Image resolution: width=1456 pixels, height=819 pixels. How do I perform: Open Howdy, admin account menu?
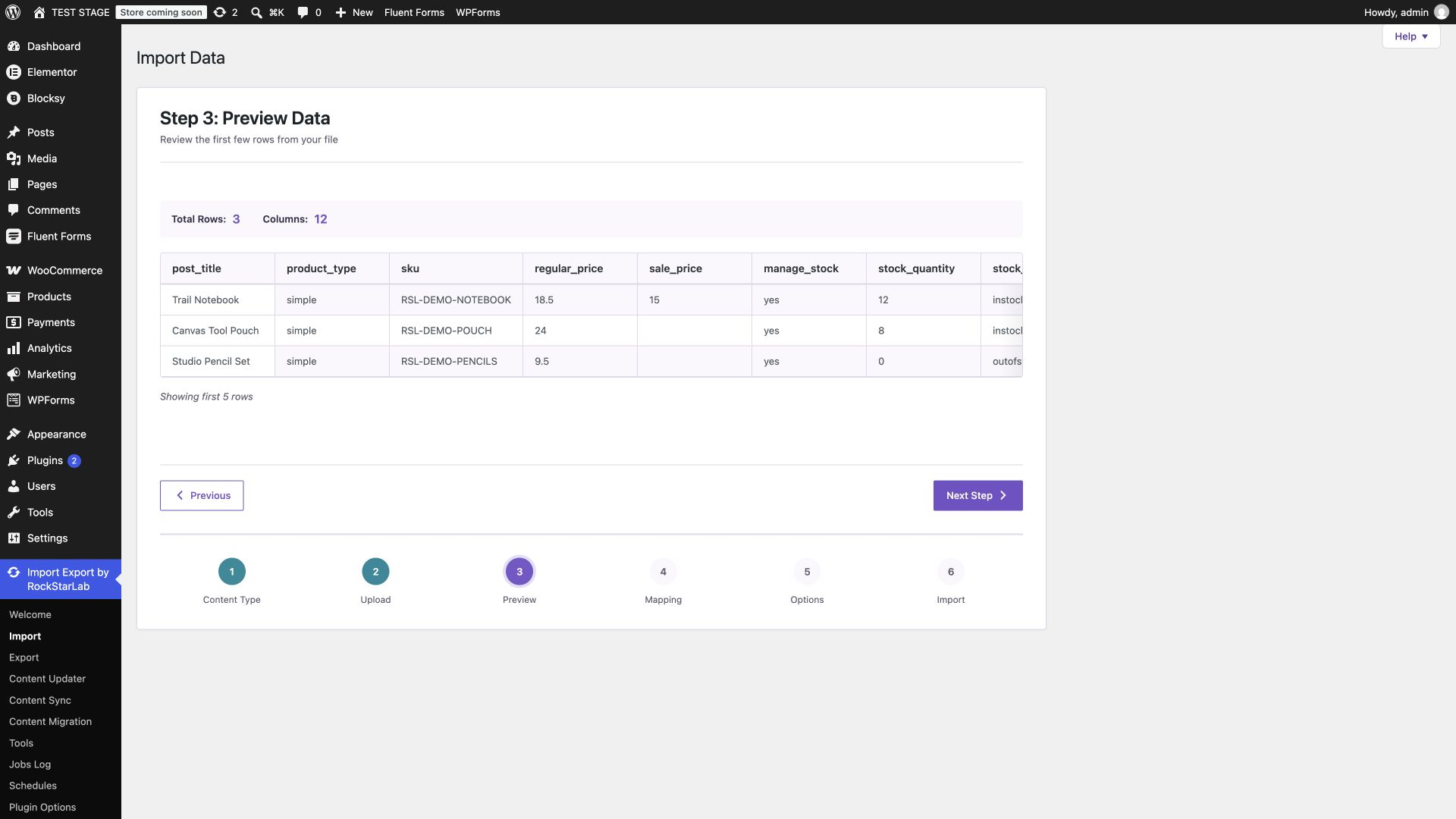pyautogui.click(x=1405, y=12)
